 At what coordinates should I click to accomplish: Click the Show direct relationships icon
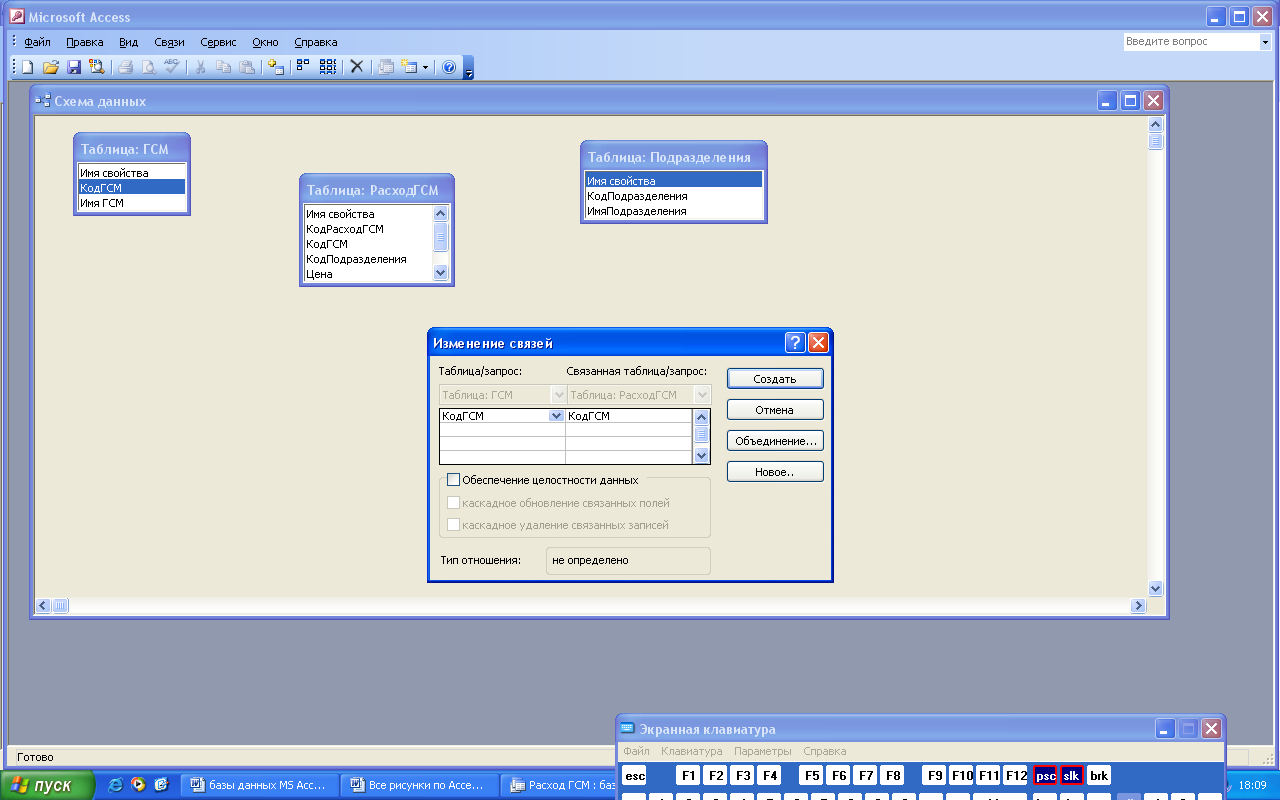point(304,67)
